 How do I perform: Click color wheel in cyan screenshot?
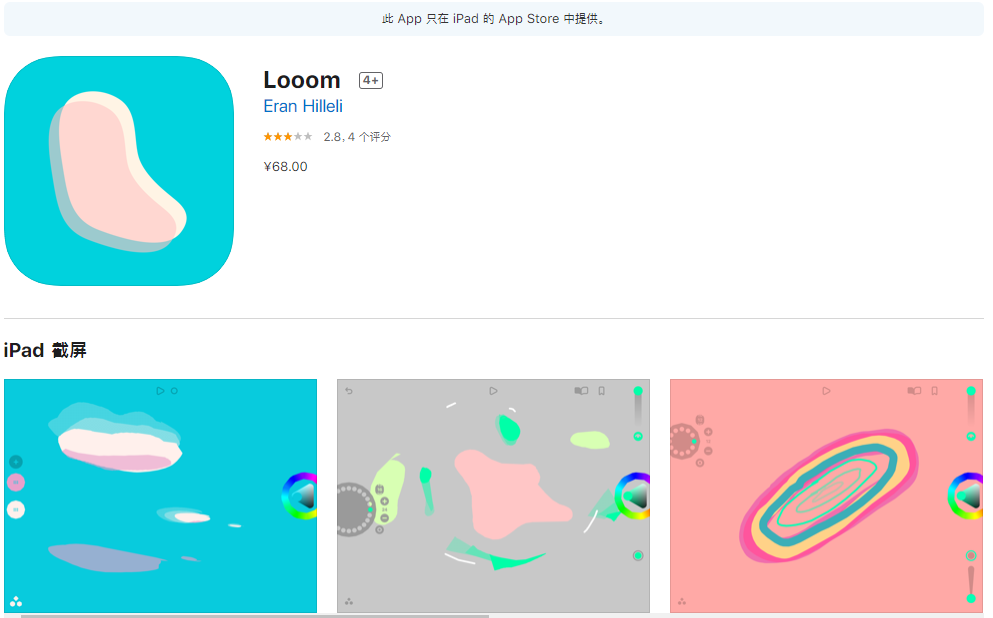point(300,496)
